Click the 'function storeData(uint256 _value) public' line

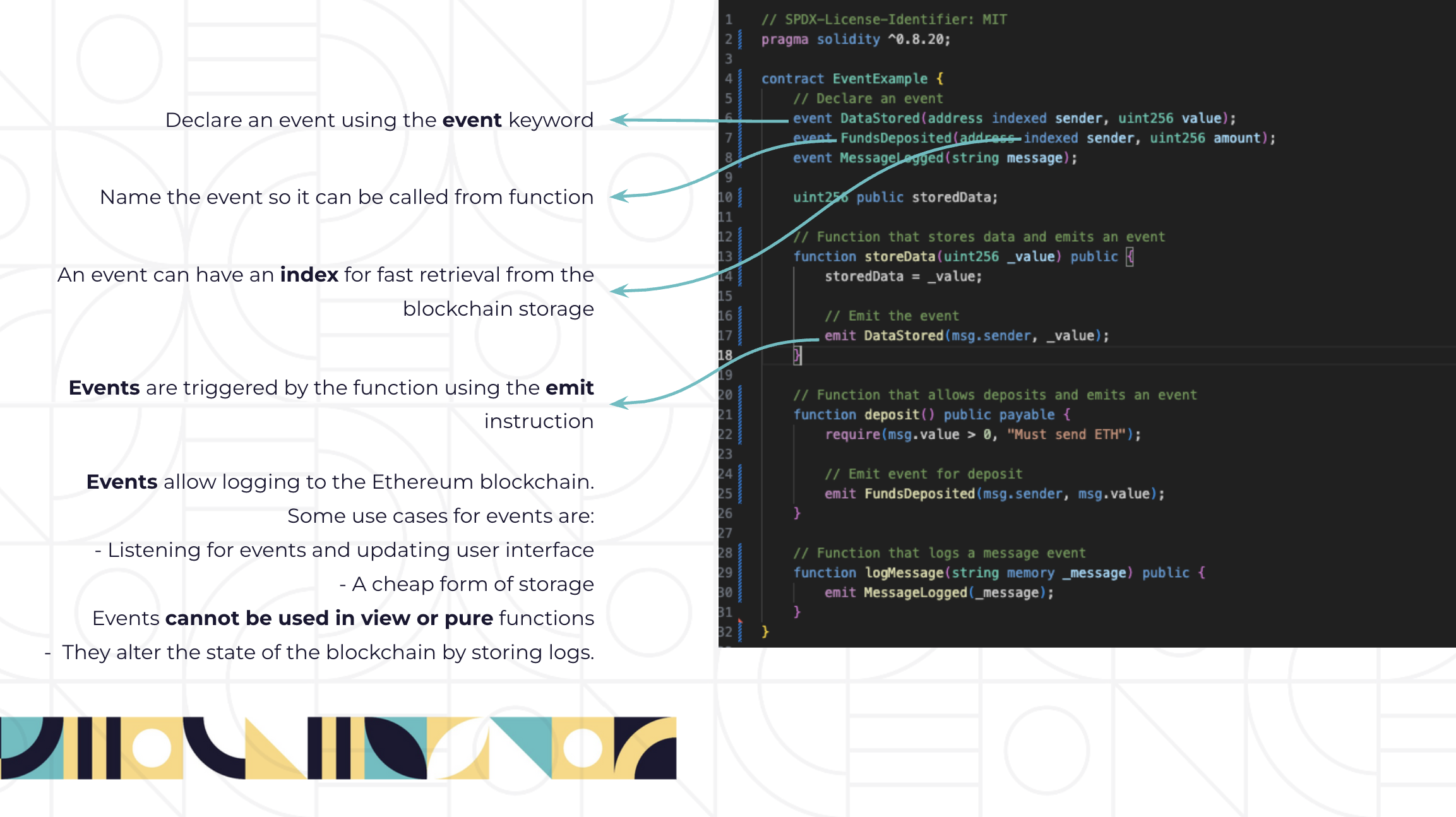pos(964,256)
